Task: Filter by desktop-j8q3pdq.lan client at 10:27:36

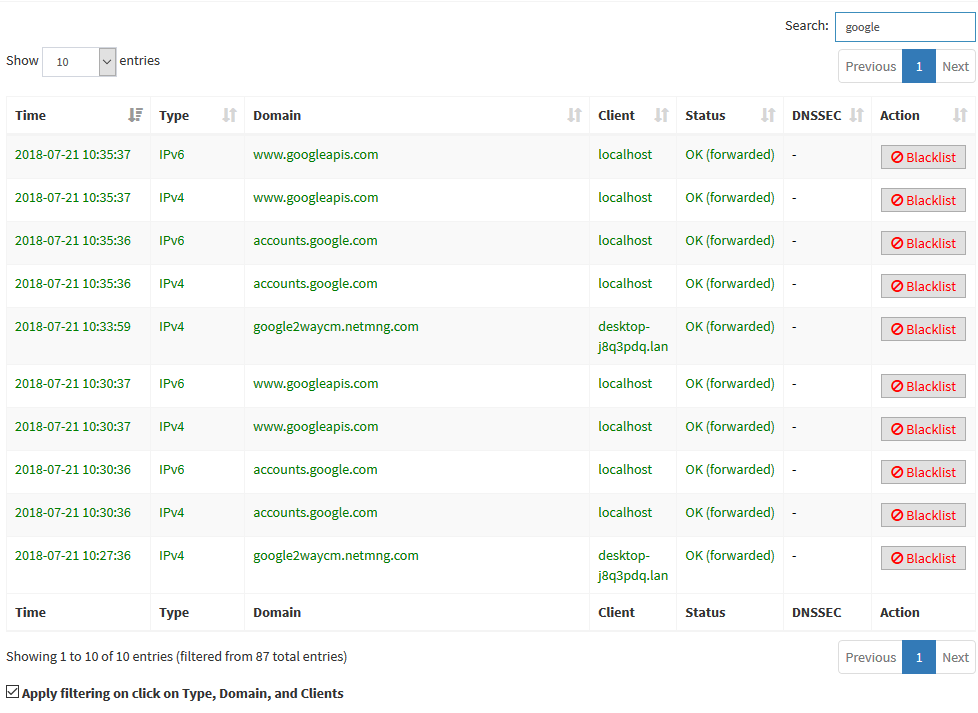Action: pos(632,565)
